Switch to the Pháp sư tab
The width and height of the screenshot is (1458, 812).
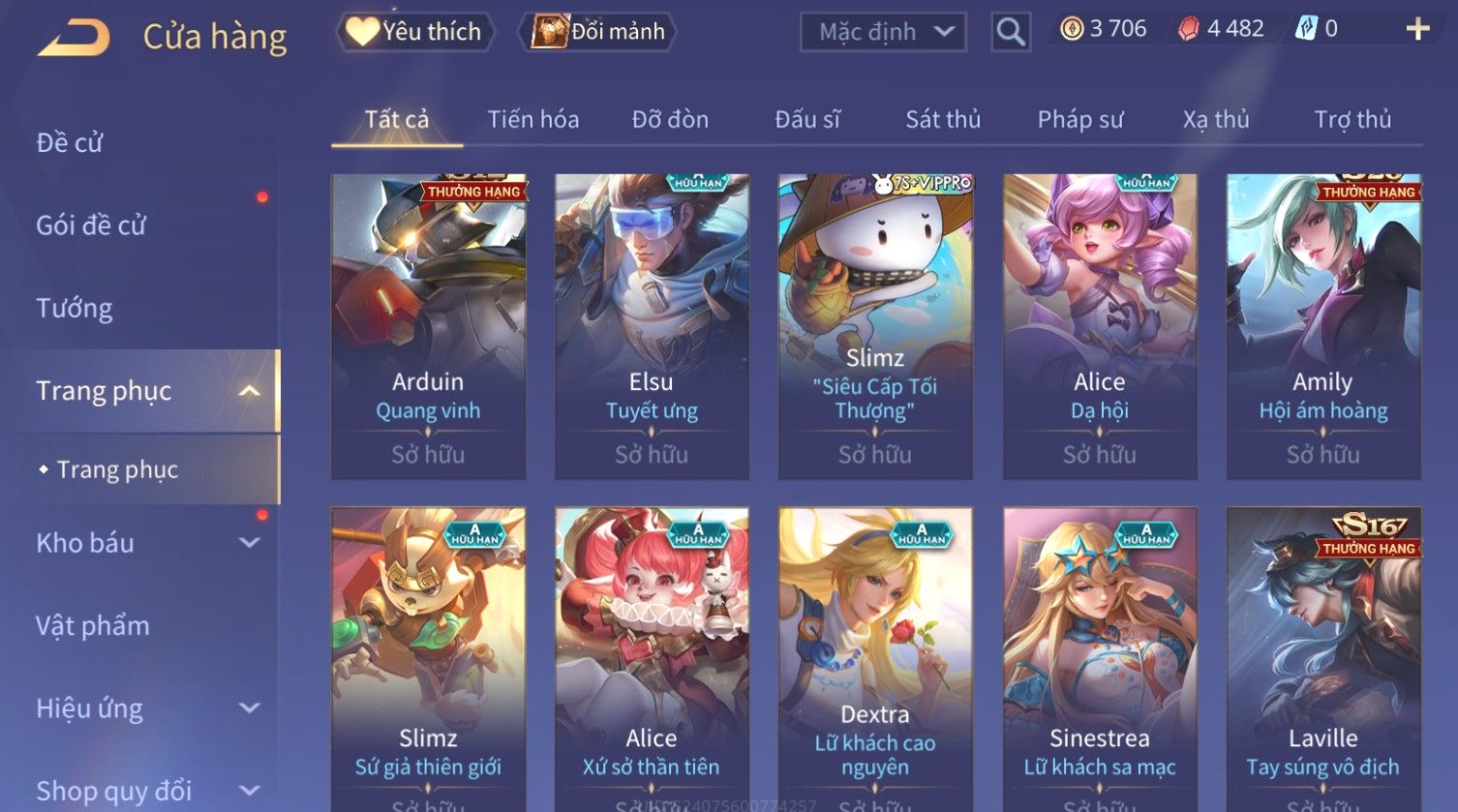(1080, 119)
